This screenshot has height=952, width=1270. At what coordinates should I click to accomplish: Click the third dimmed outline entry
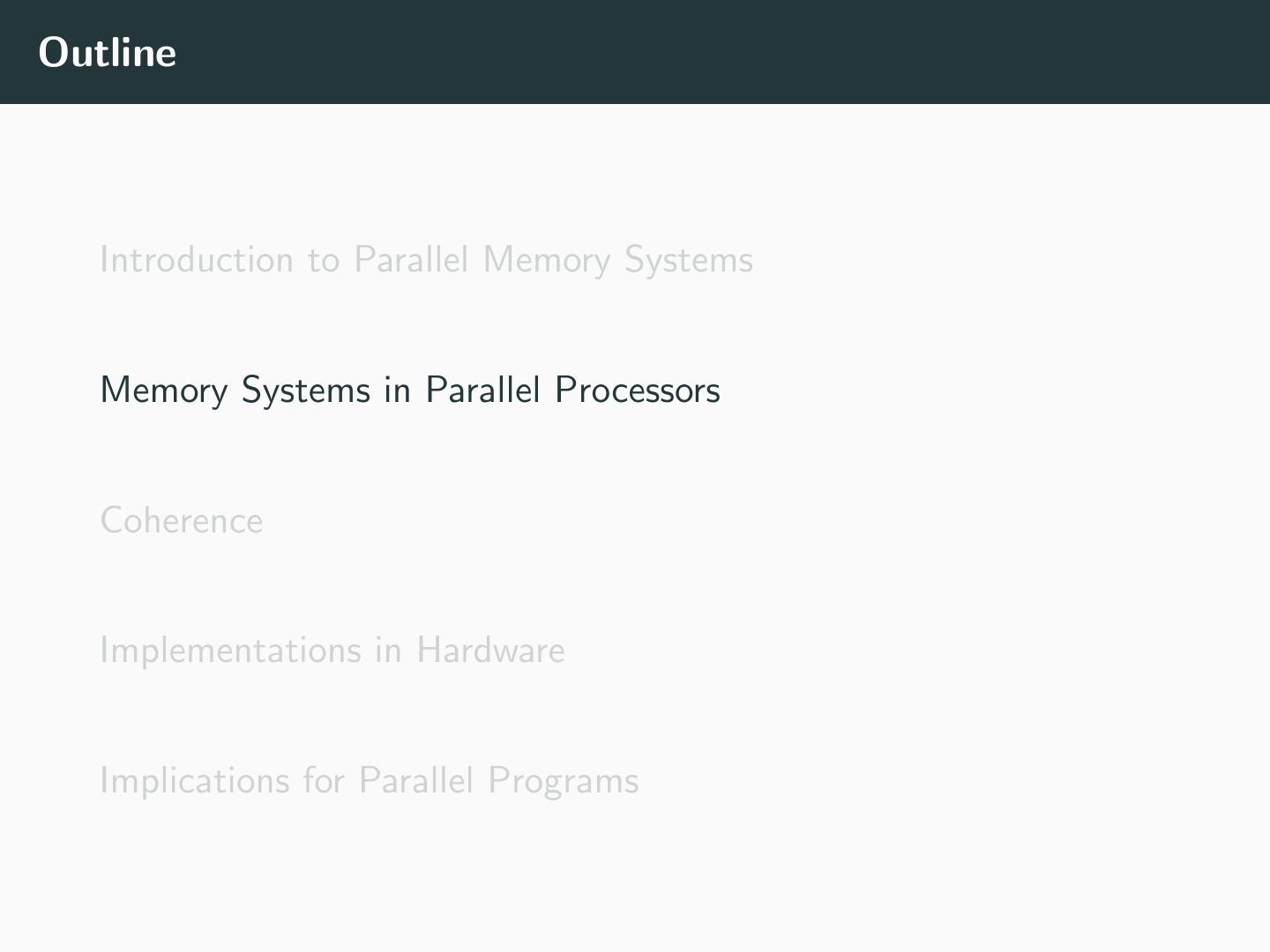[332, 651]
